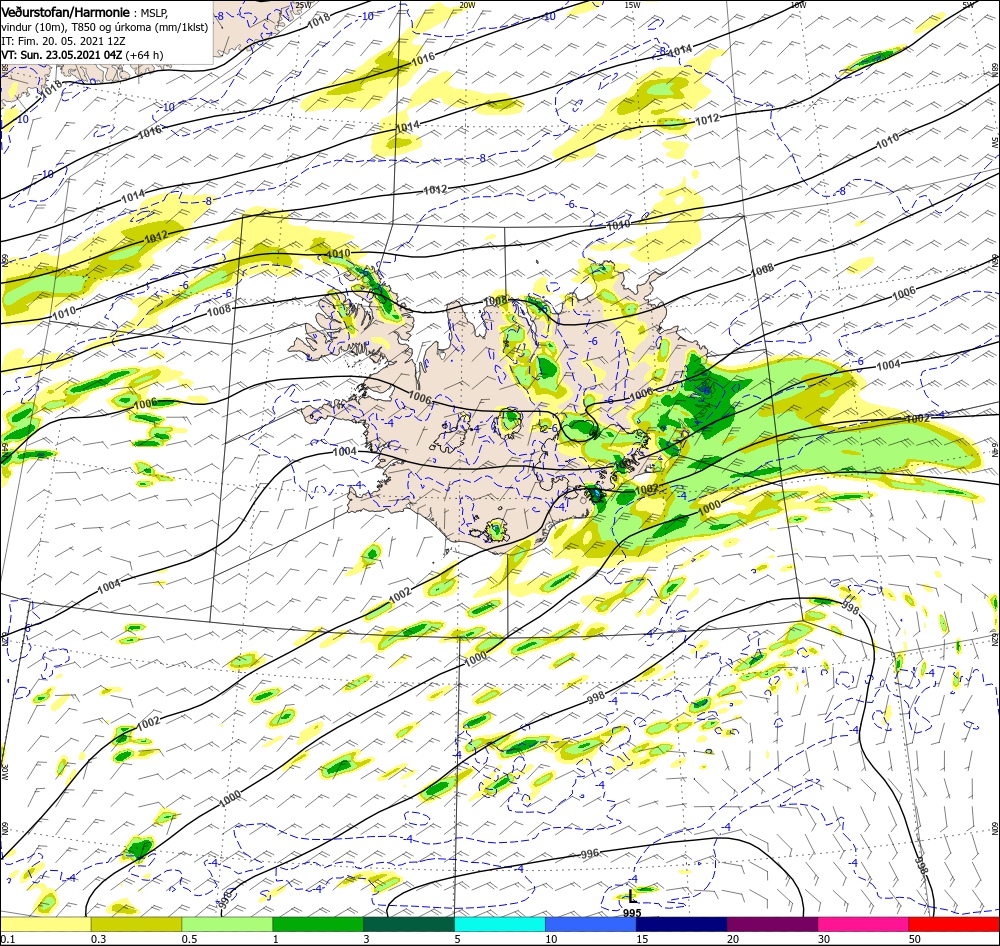Viewport: 1000px width, 946px height.
Task: Select the dark green 3–5 legend swatch
Action: click(x=409, y=924)
